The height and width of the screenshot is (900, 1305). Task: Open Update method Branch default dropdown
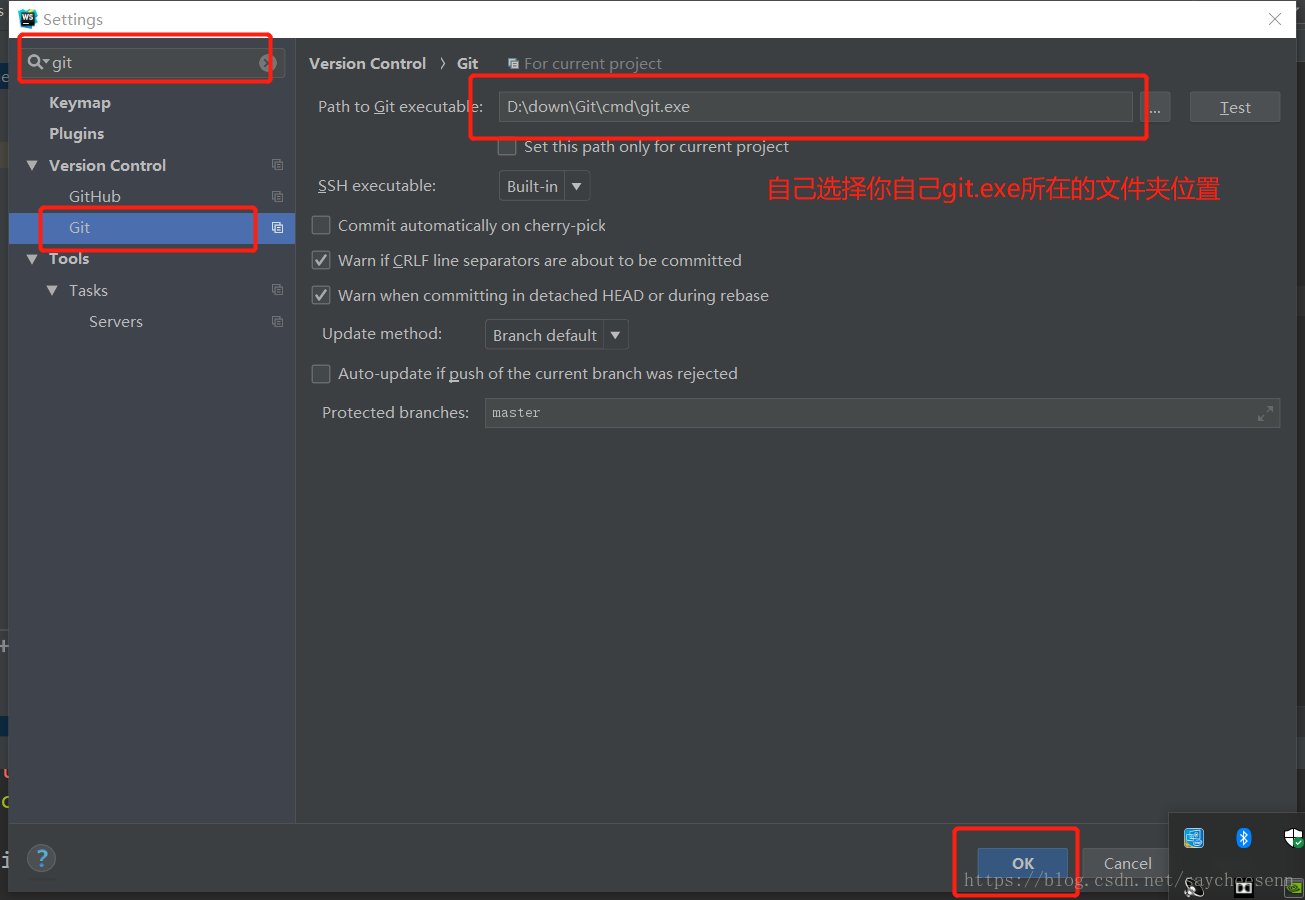click(x=557, y=335)
